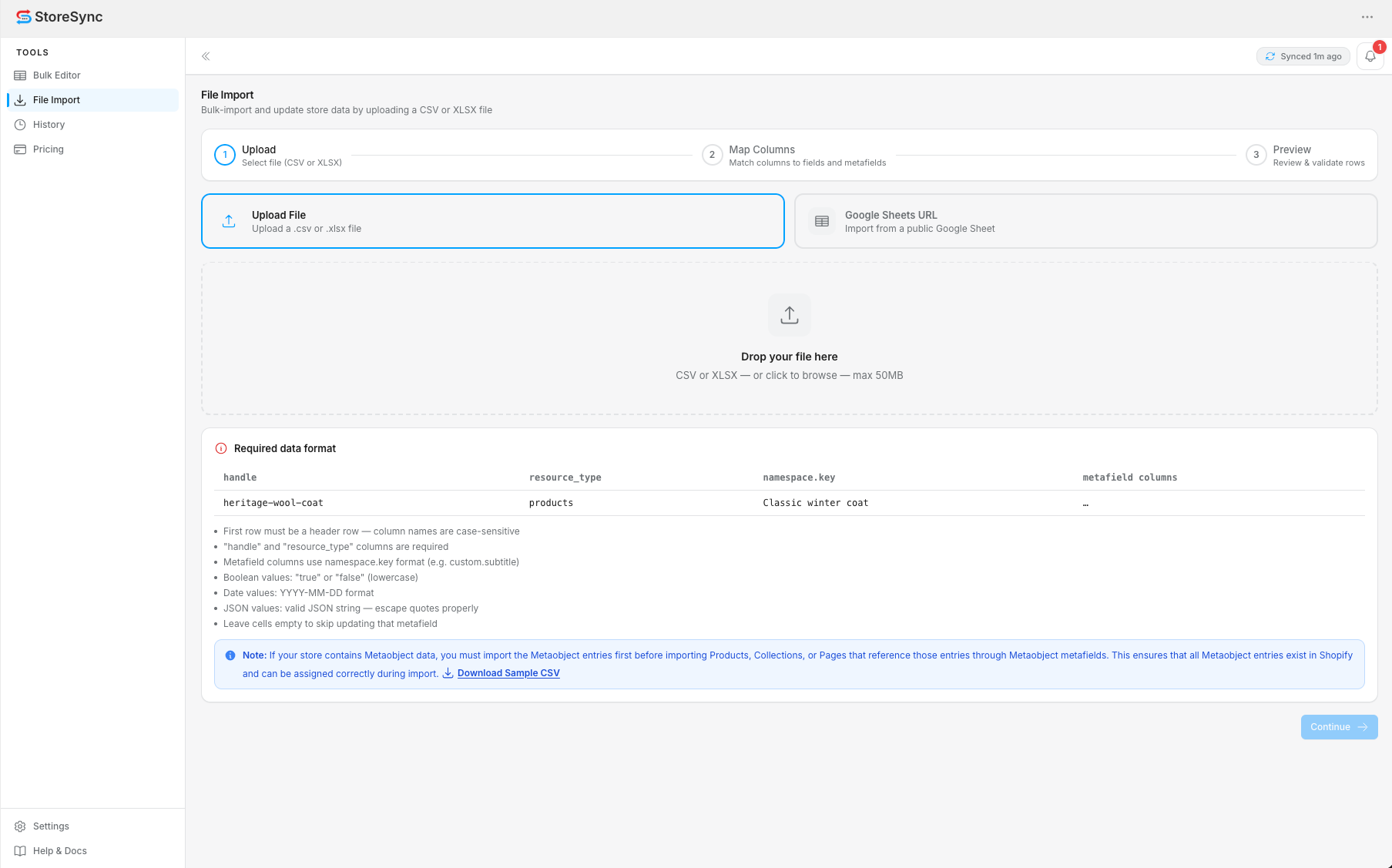Collapse the sidebar with double-chevron icon
This screenshot has width=1392, height=868.
tap(206, 56)
